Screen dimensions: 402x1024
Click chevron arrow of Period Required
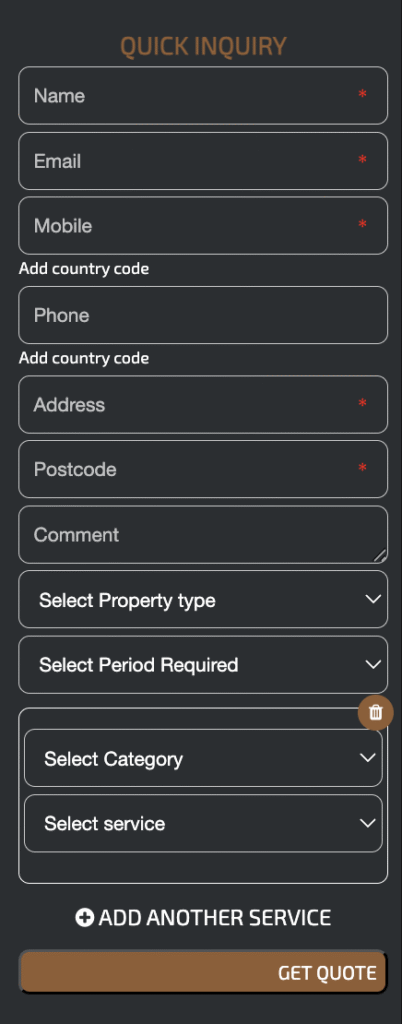[373, 665]
